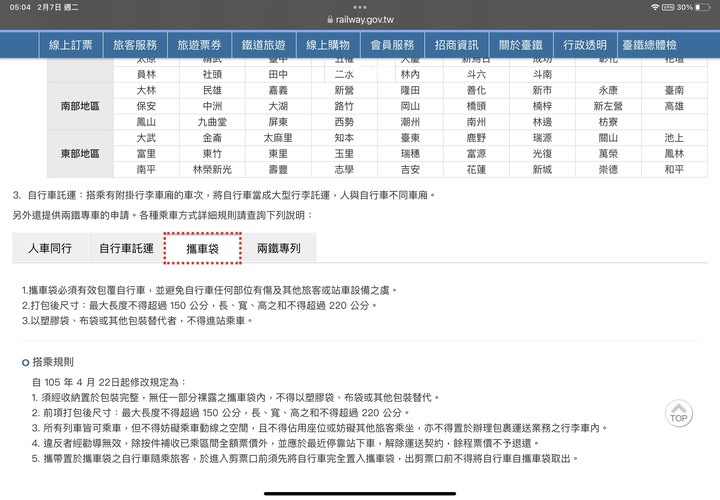Switch to the 自行車託運 tab

tap(126, 248)
